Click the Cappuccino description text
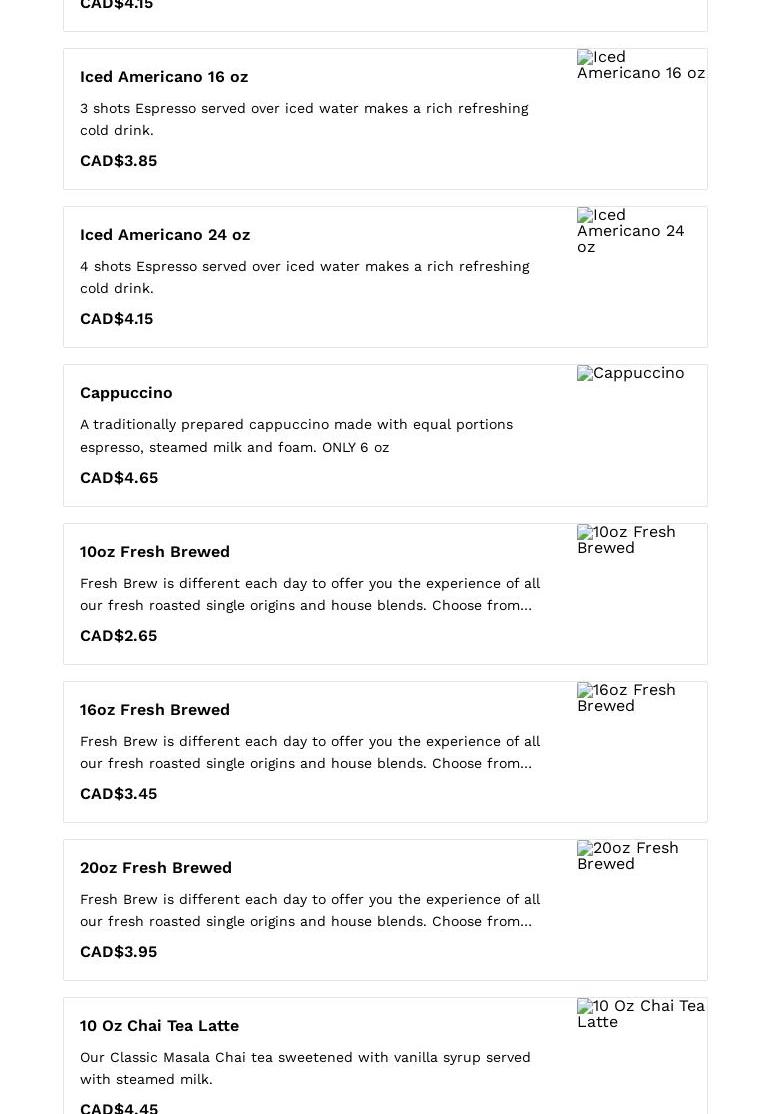Screen dimensions: 770x1114 tap(296, 436)
